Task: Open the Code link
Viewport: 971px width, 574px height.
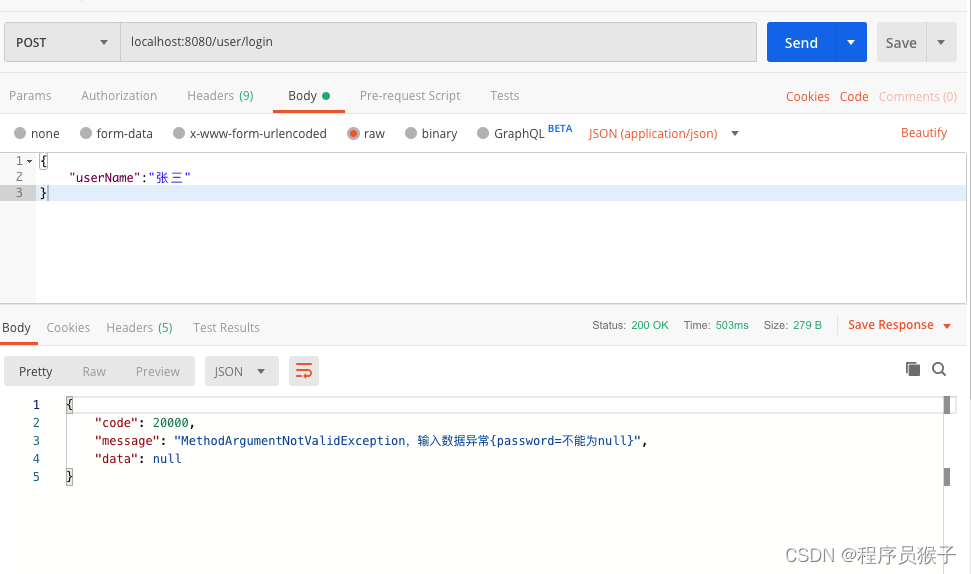Action: pyautogui.click(x=854, y=97)
